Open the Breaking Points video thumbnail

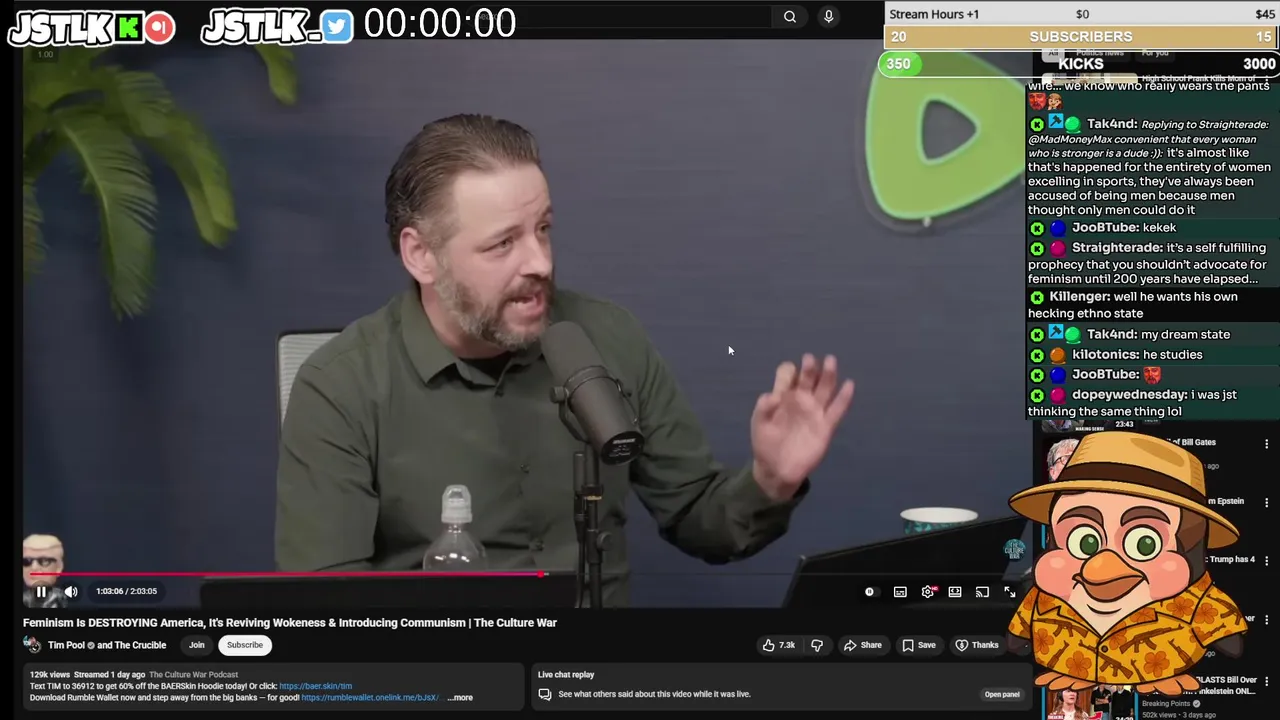click(1087, 702)
